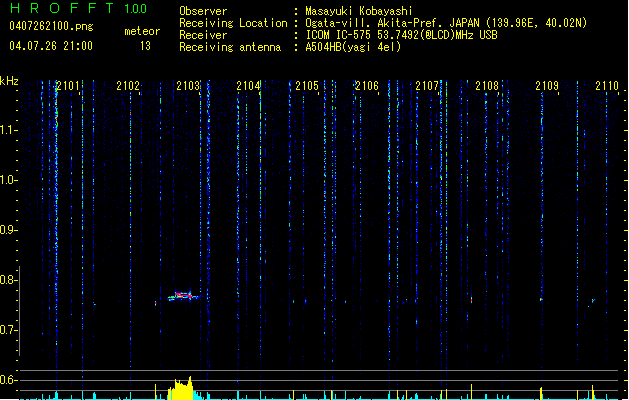Click the 2107 time marker
629x400 pixels.
coord(427,86)
